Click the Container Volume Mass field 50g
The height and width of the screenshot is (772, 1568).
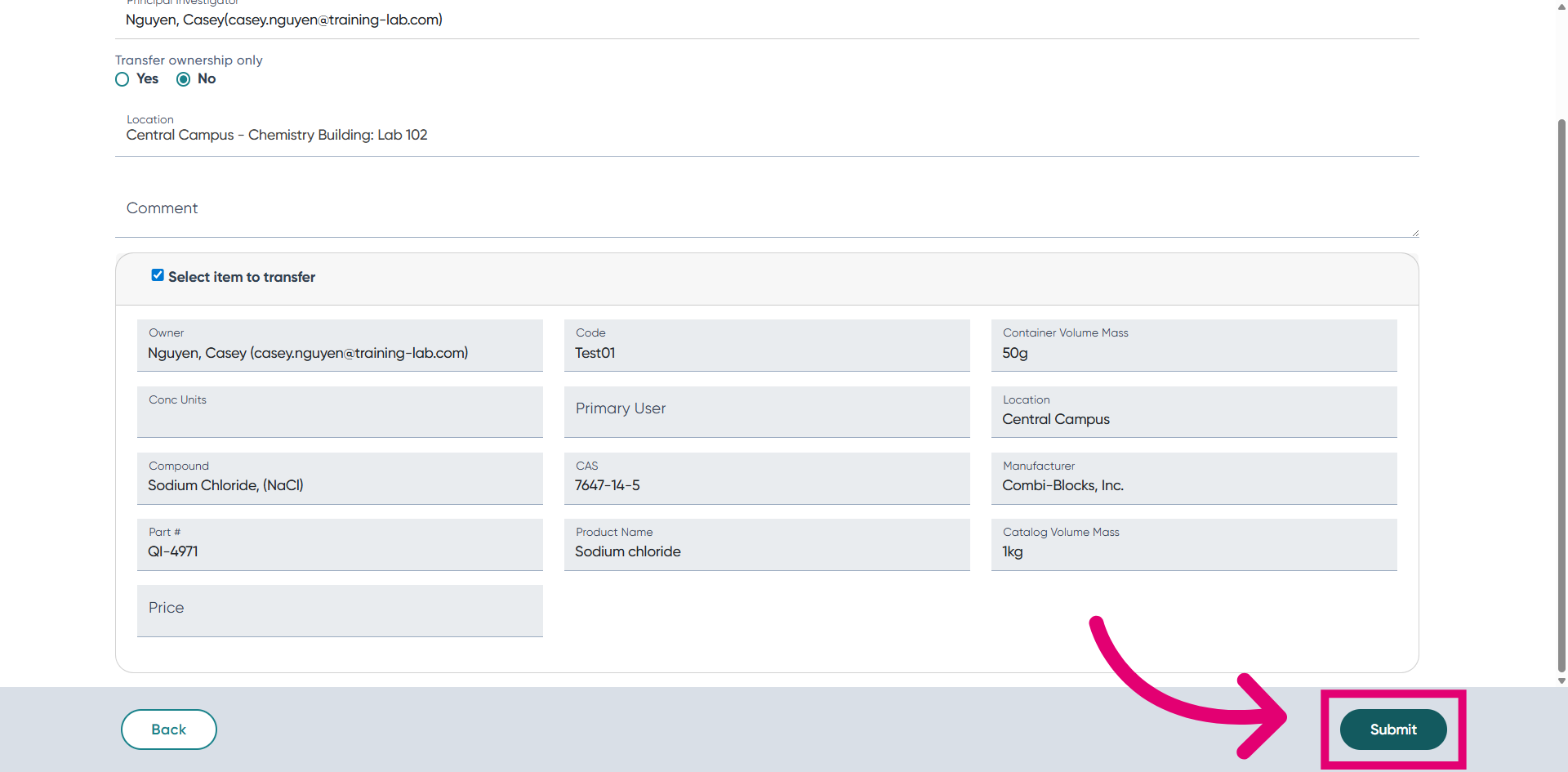click(1194, 346)
